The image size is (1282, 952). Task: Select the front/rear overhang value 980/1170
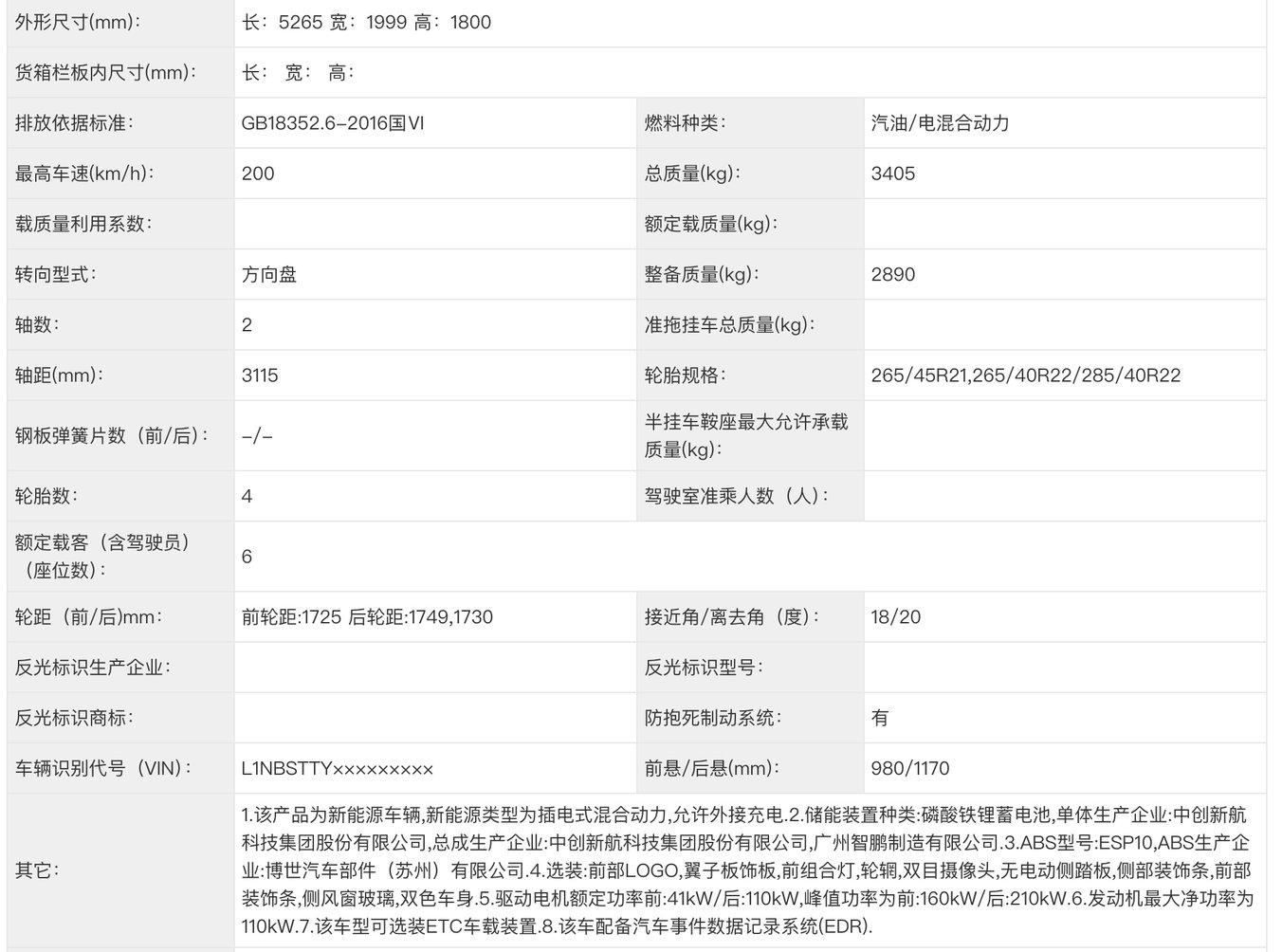point(909,769)
